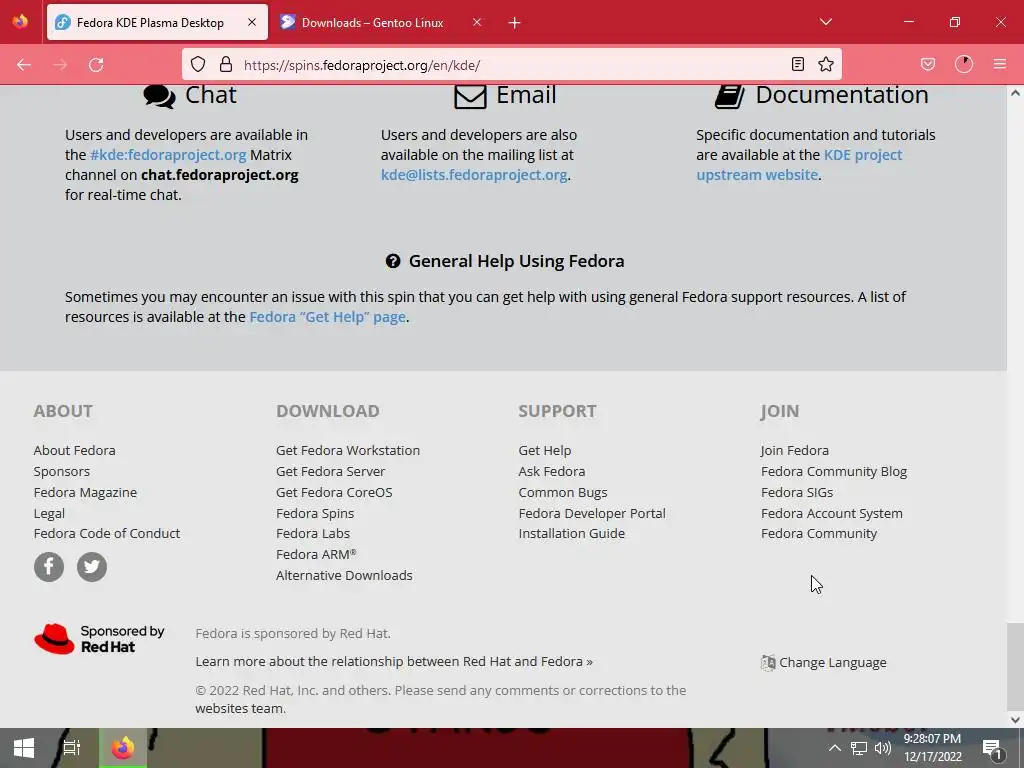The height and width of the screenshot is (768, 1024).
Task: Open Get Help support link
Action: click(545, 451)
